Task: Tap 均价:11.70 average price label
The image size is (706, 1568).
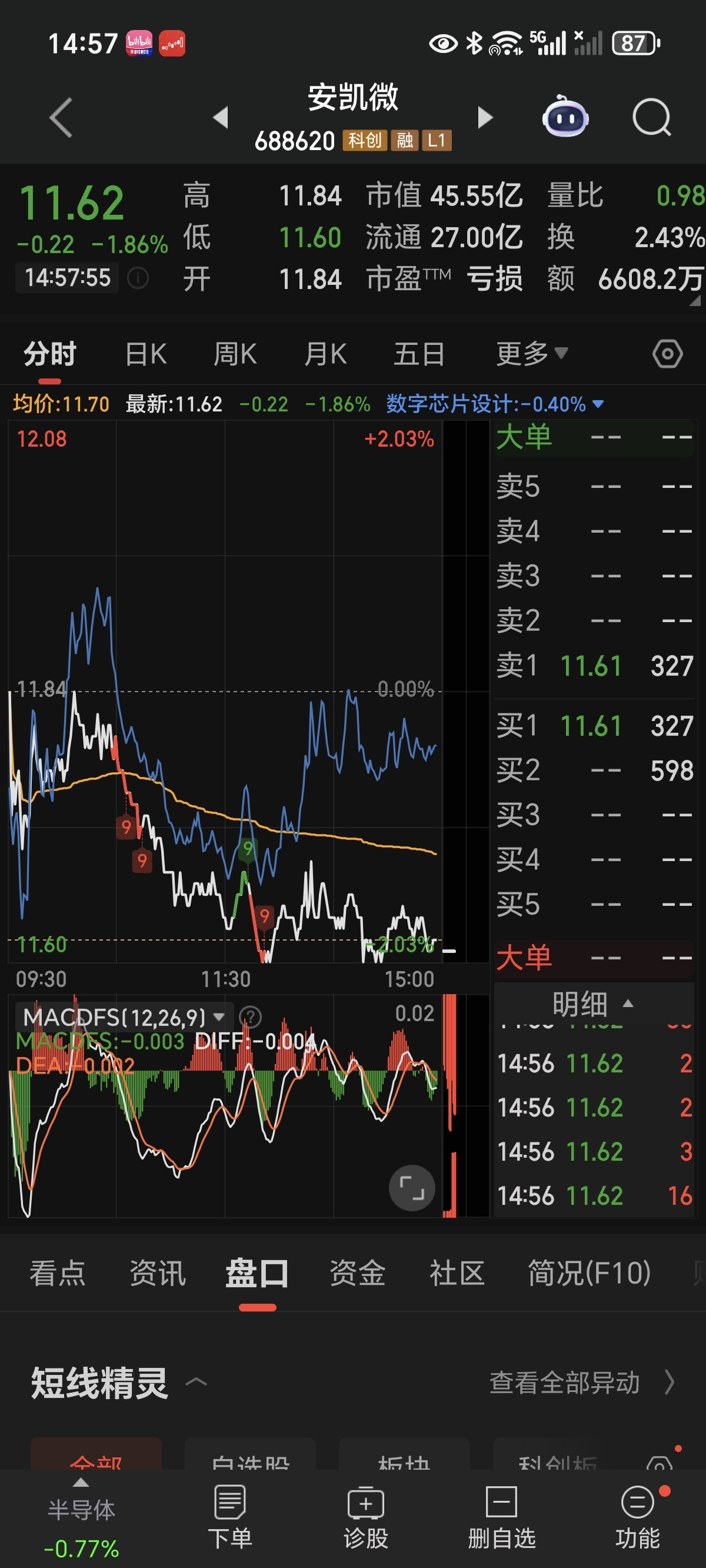Action: pyautogui.click(x=61, y=404)
